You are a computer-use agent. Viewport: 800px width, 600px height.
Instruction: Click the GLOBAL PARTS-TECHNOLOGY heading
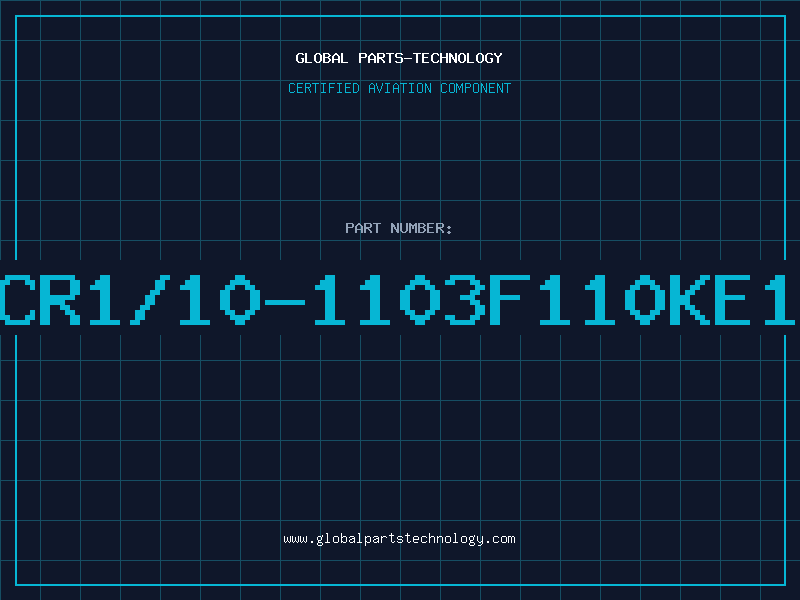click(399, 58)
